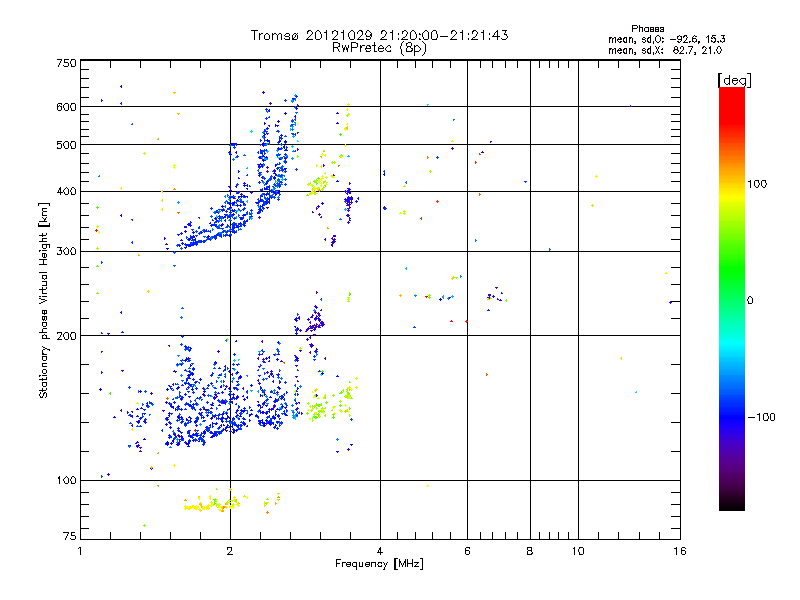Viewport: 800px width, 600px height.
Task: Click the '8' frequency tick label
Action: coord(530,551)
